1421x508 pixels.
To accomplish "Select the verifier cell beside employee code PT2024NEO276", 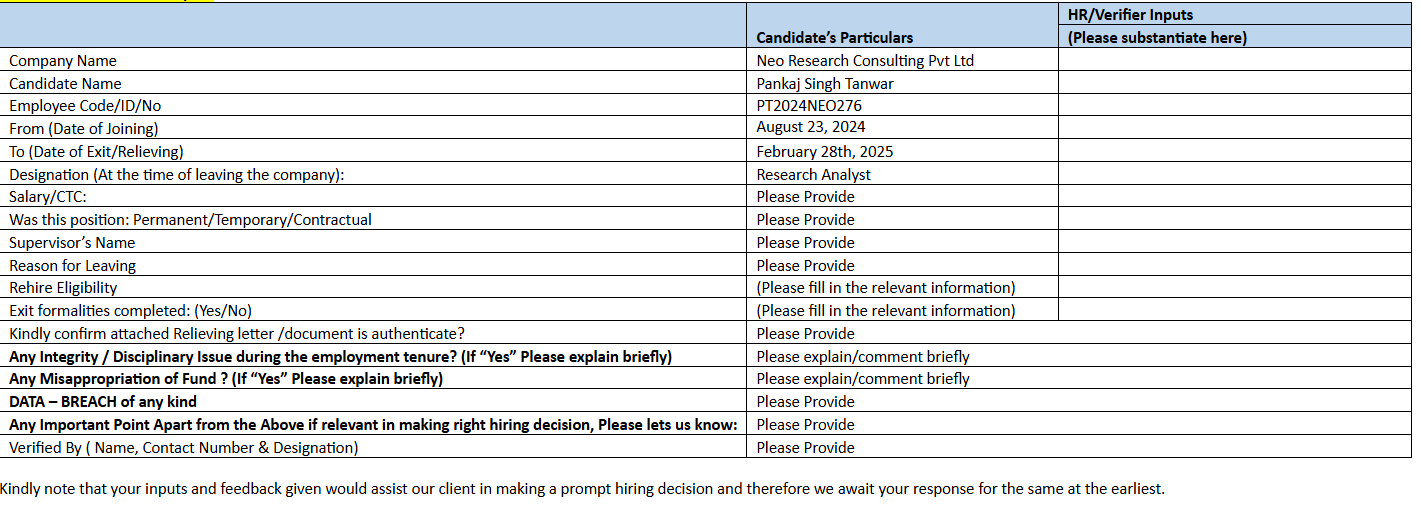I will pos(1234,106).
